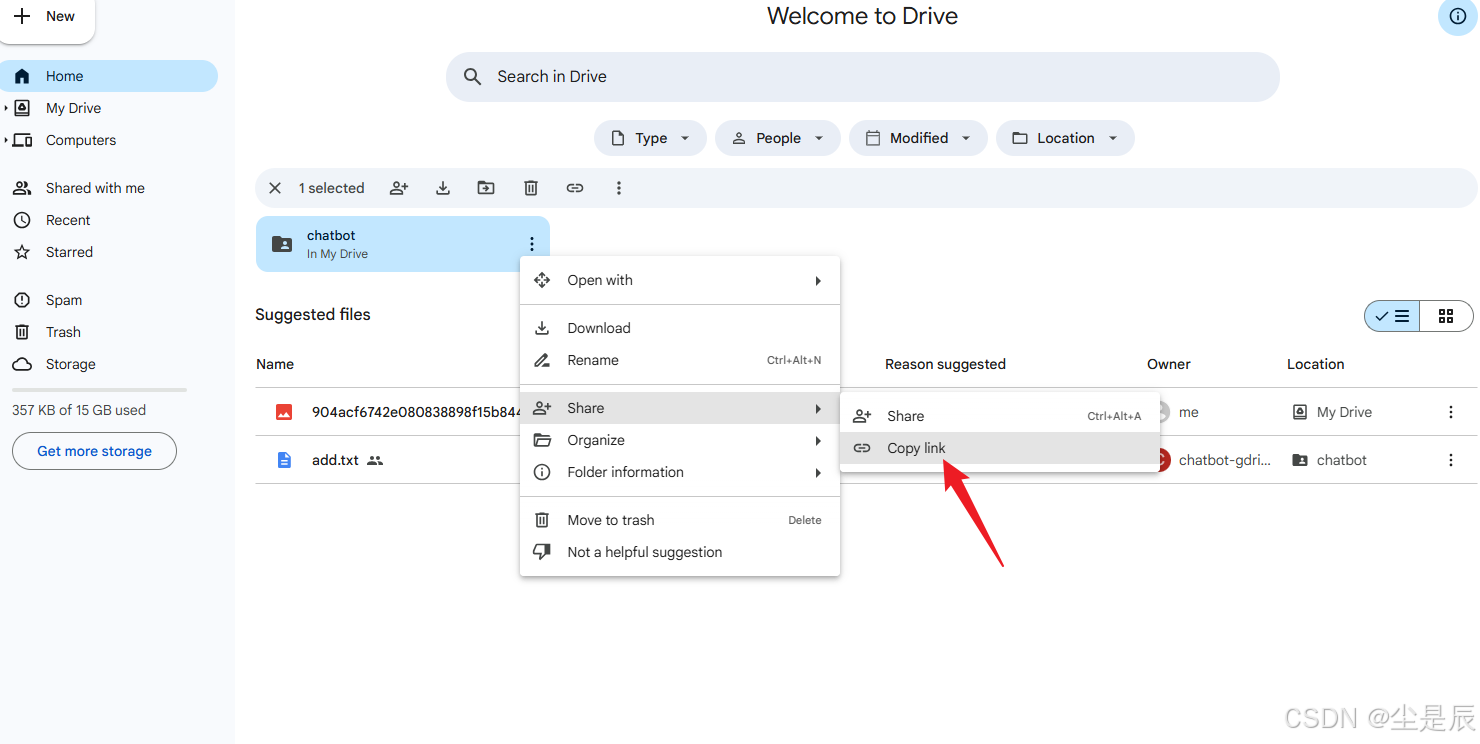This screenshot has height=744, width=1480.
Task: Open Home in the sidebar
Action: point(109,76)
